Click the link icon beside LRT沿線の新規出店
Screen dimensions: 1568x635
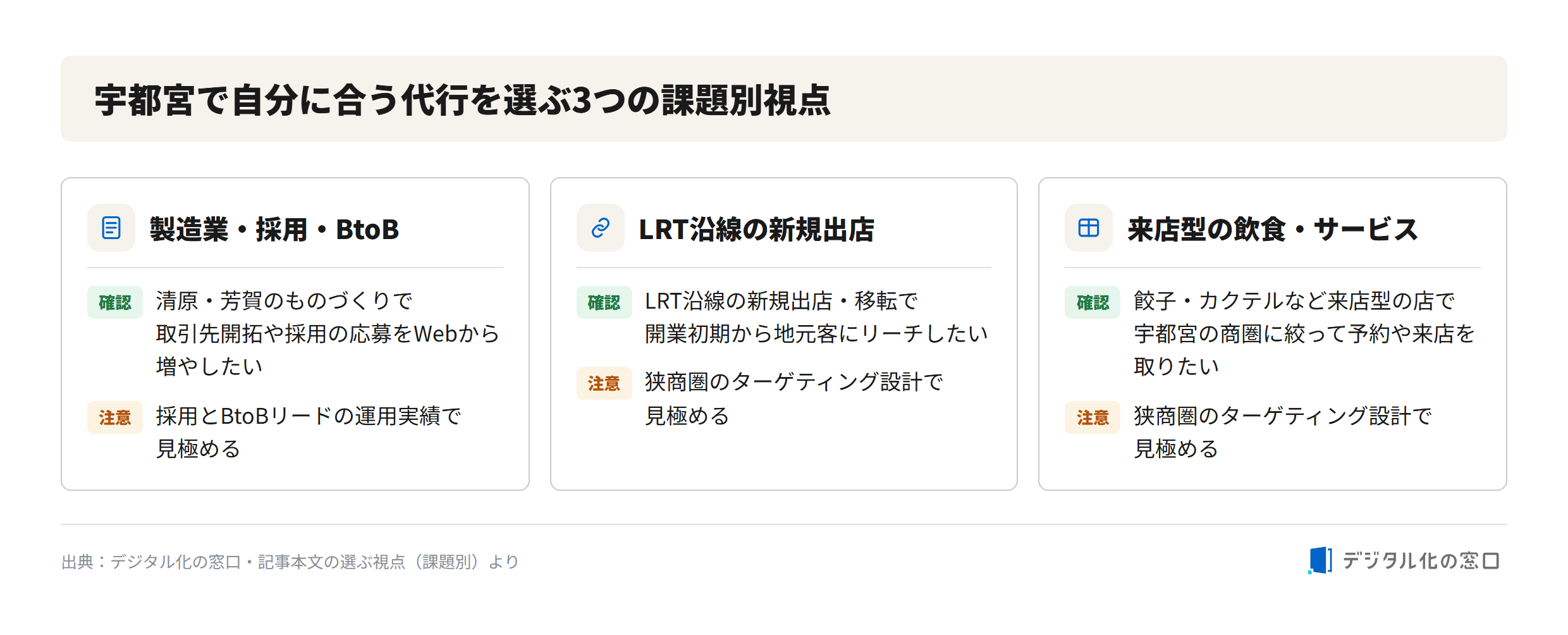coord(600,228)
